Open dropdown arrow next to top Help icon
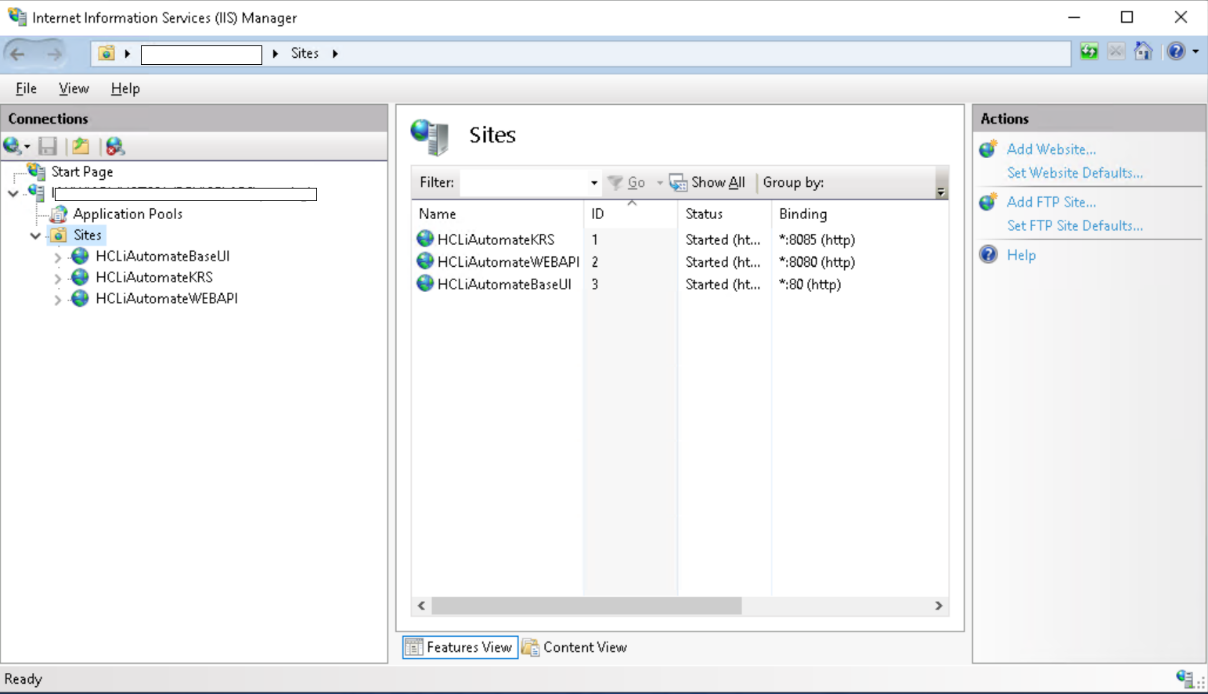Viewport: 1208px width, 694px height. tap(1196, 52)
